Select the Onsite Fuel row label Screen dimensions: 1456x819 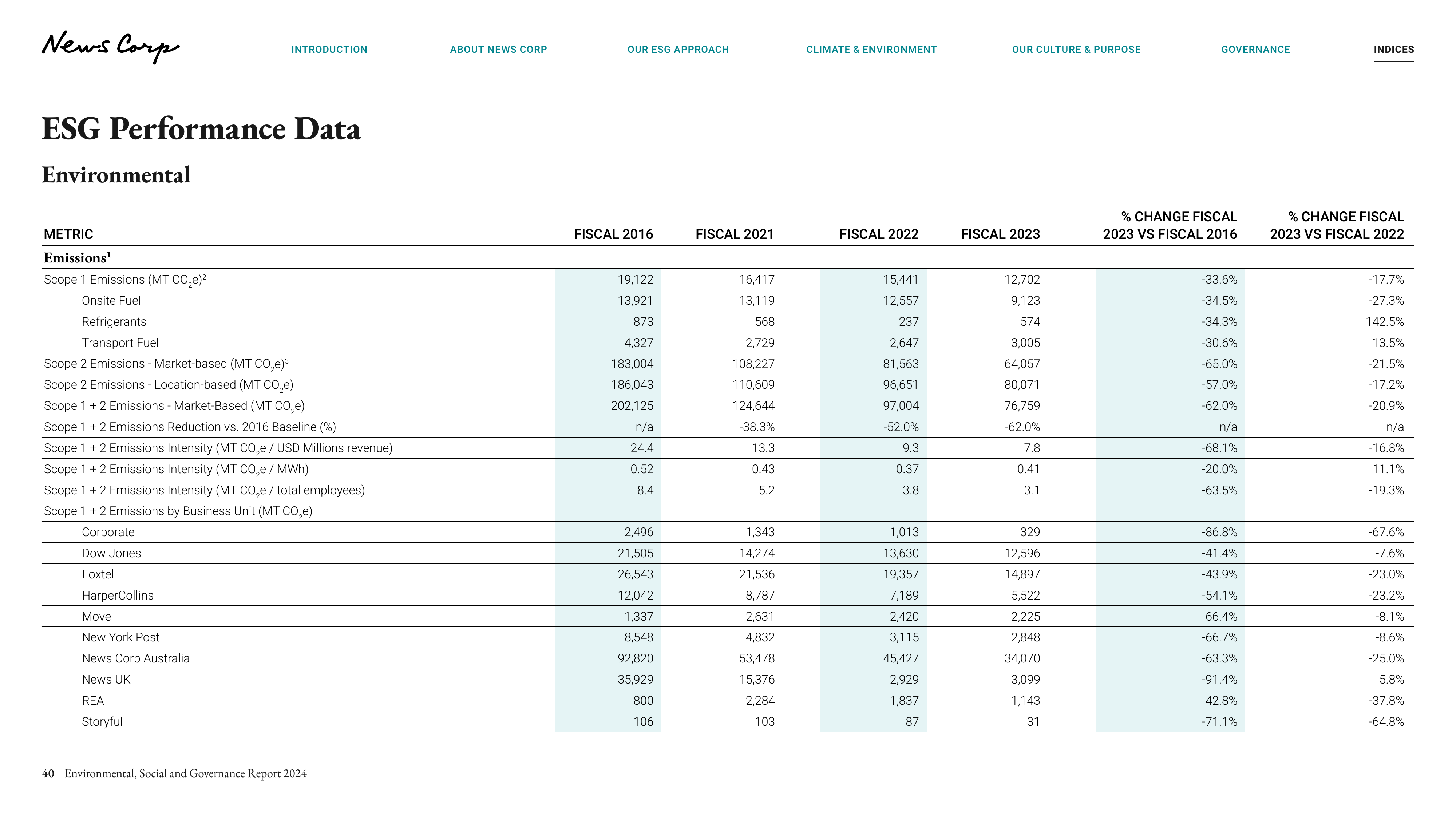pyautogui.click(x=111, y=301)
